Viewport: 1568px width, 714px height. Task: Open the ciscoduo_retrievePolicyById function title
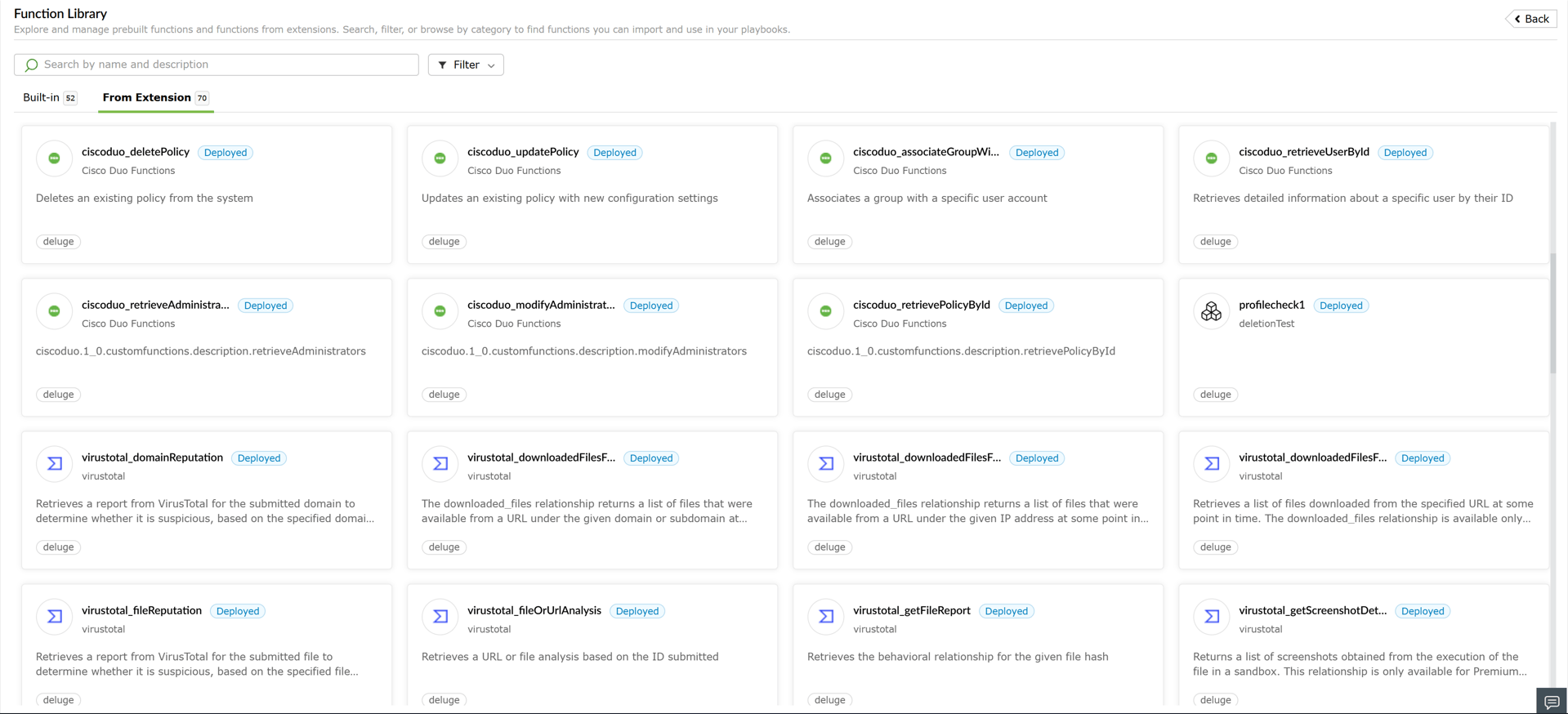point(922,305)
